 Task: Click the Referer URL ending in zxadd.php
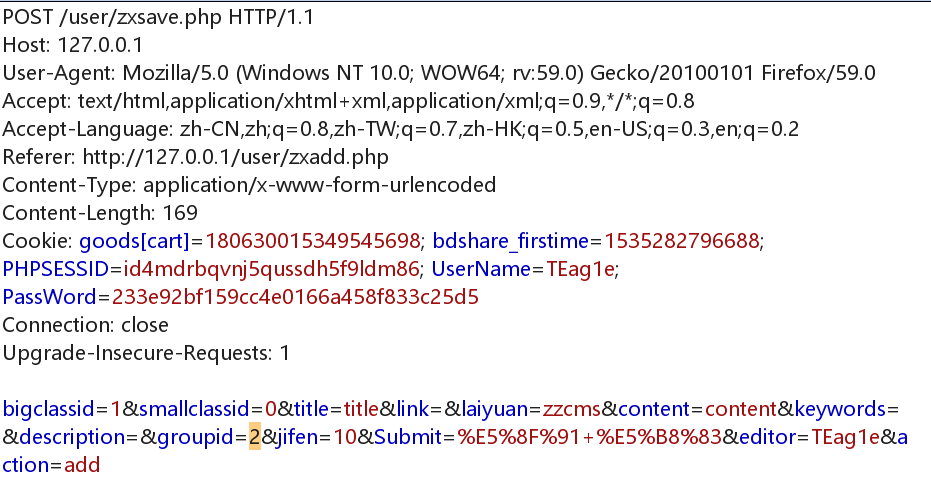coord(236,157)
